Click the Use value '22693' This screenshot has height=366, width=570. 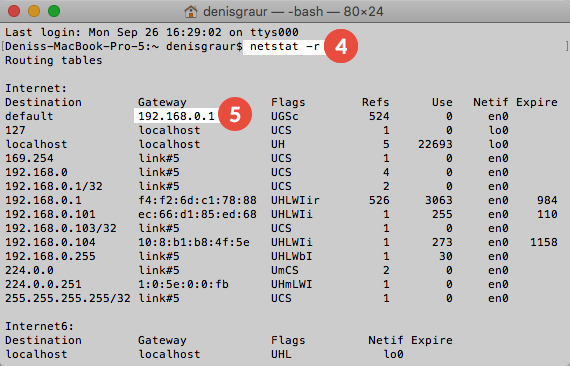coord(435,144)
